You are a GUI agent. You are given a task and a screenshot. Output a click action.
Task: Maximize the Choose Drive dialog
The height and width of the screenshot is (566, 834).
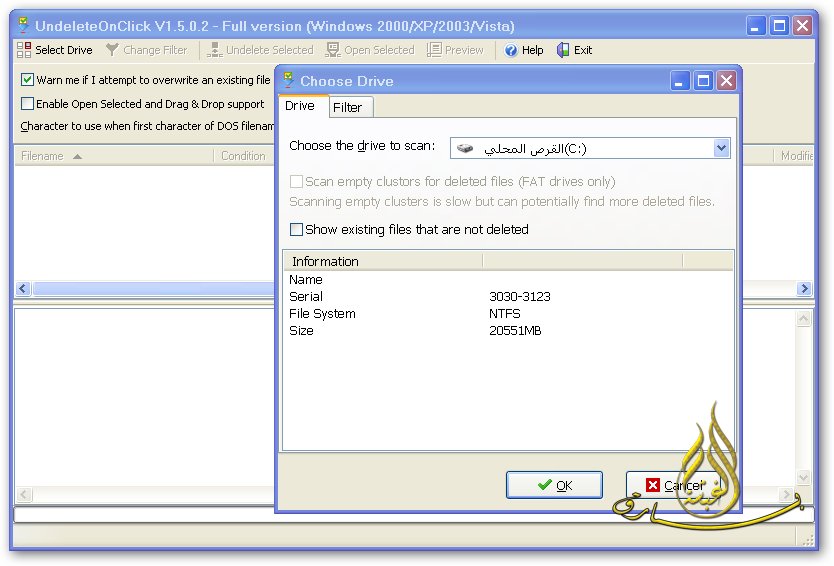[703, 81]
